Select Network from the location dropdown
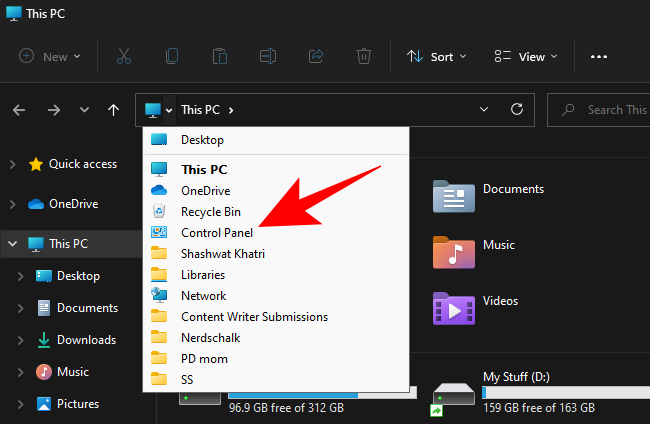Viewport: 650px width, 424px height. [203, 296]
